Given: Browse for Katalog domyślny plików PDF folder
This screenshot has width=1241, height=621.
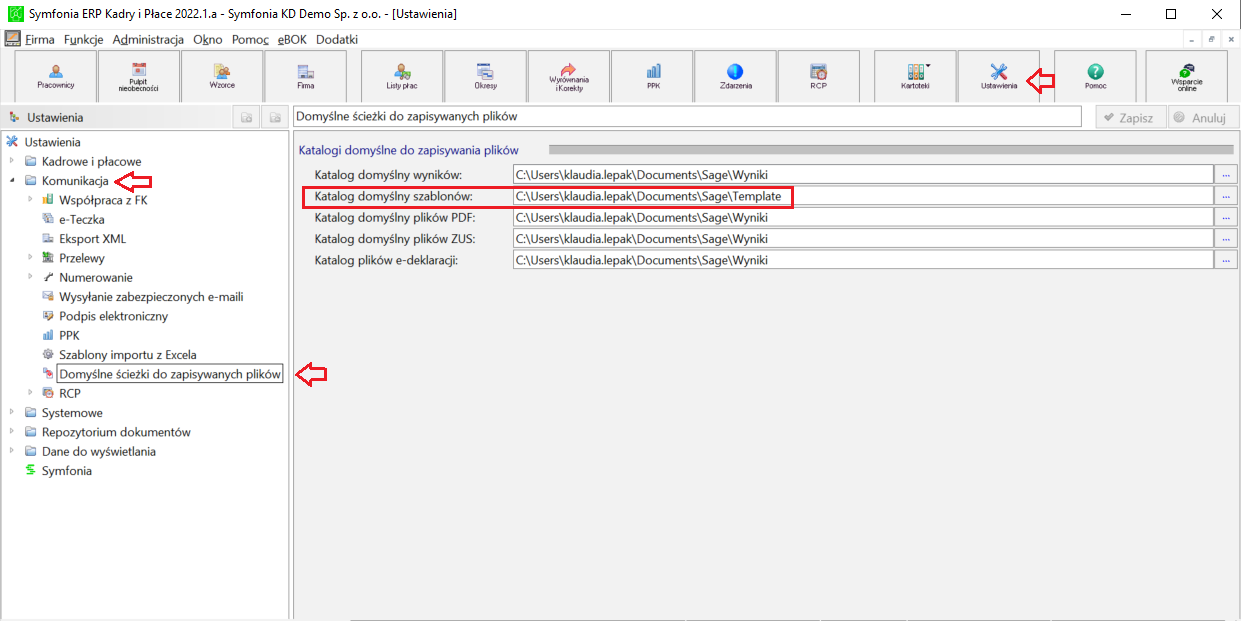Looking at the screenshot, I should click(x=1225, y=217).
